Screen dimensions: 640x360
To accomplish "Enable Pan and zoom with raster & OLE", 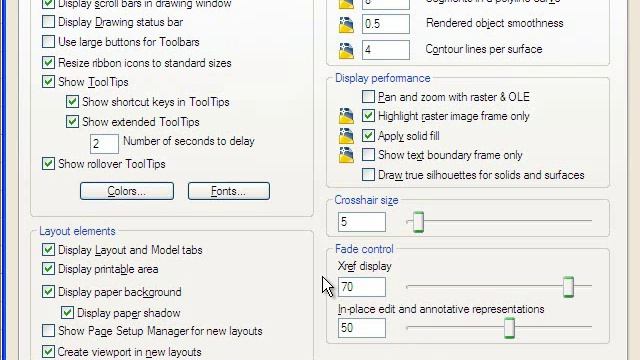I will (x=368, y=97).
